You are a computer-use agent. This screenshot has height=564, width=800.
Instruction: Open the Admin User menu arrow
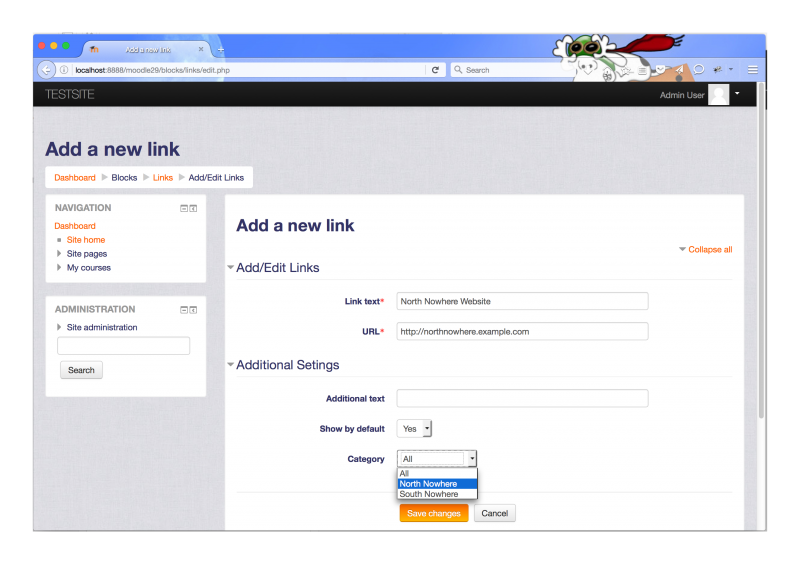(x=737, y=93)
